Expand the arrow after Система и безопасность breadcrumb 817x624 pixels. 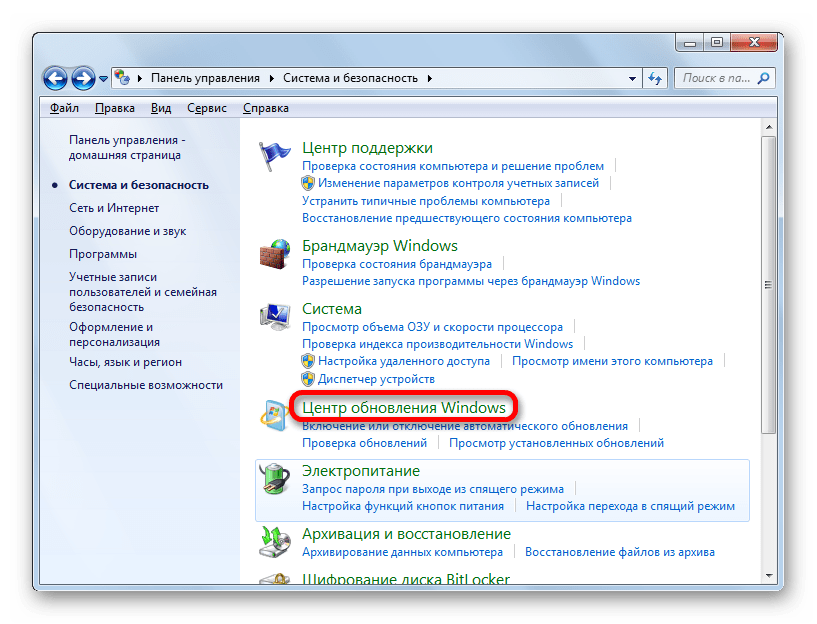click(x=429, y=78)
